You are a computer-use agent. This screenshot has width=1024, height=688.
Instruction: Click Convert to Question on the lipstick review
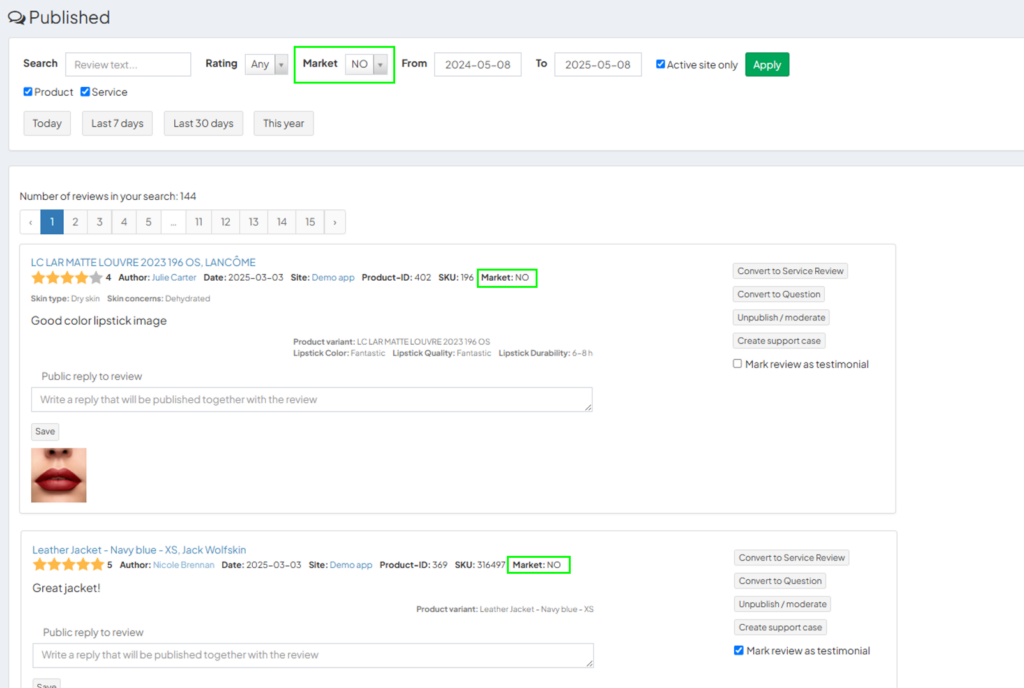click(x=779, y=294)
